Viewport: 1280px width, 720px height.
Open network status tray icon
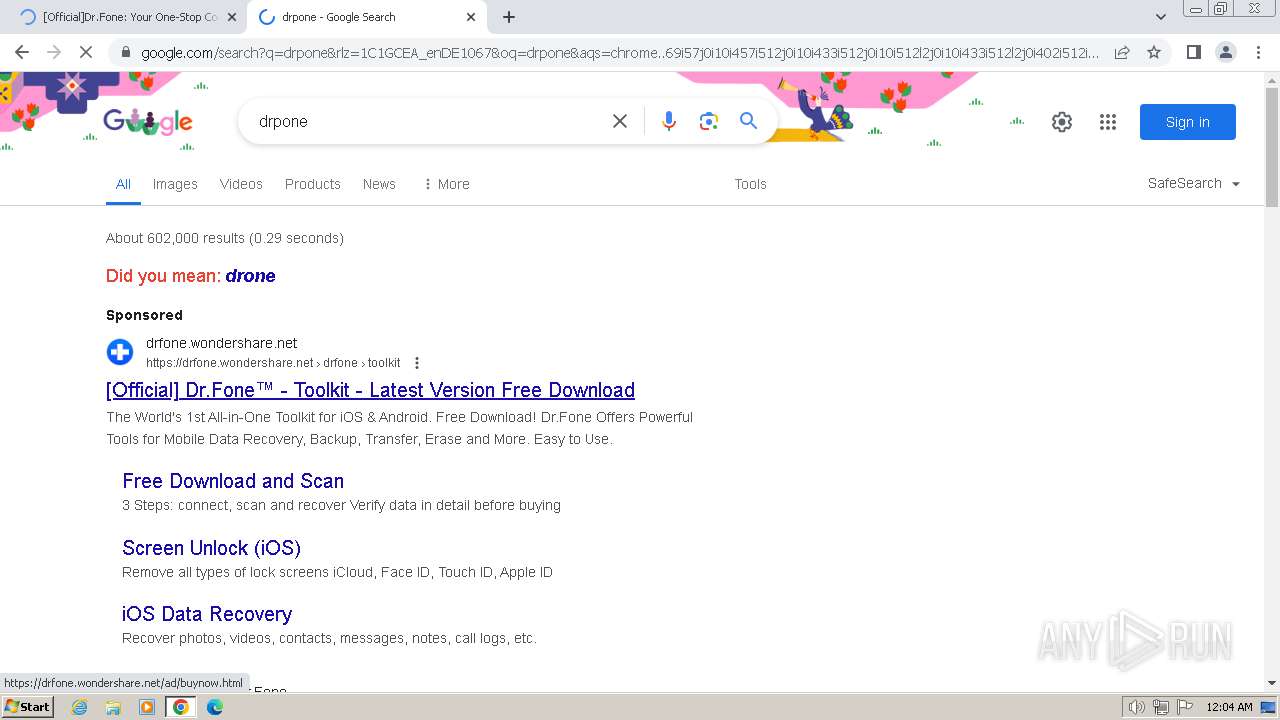tap(1161, 707)
